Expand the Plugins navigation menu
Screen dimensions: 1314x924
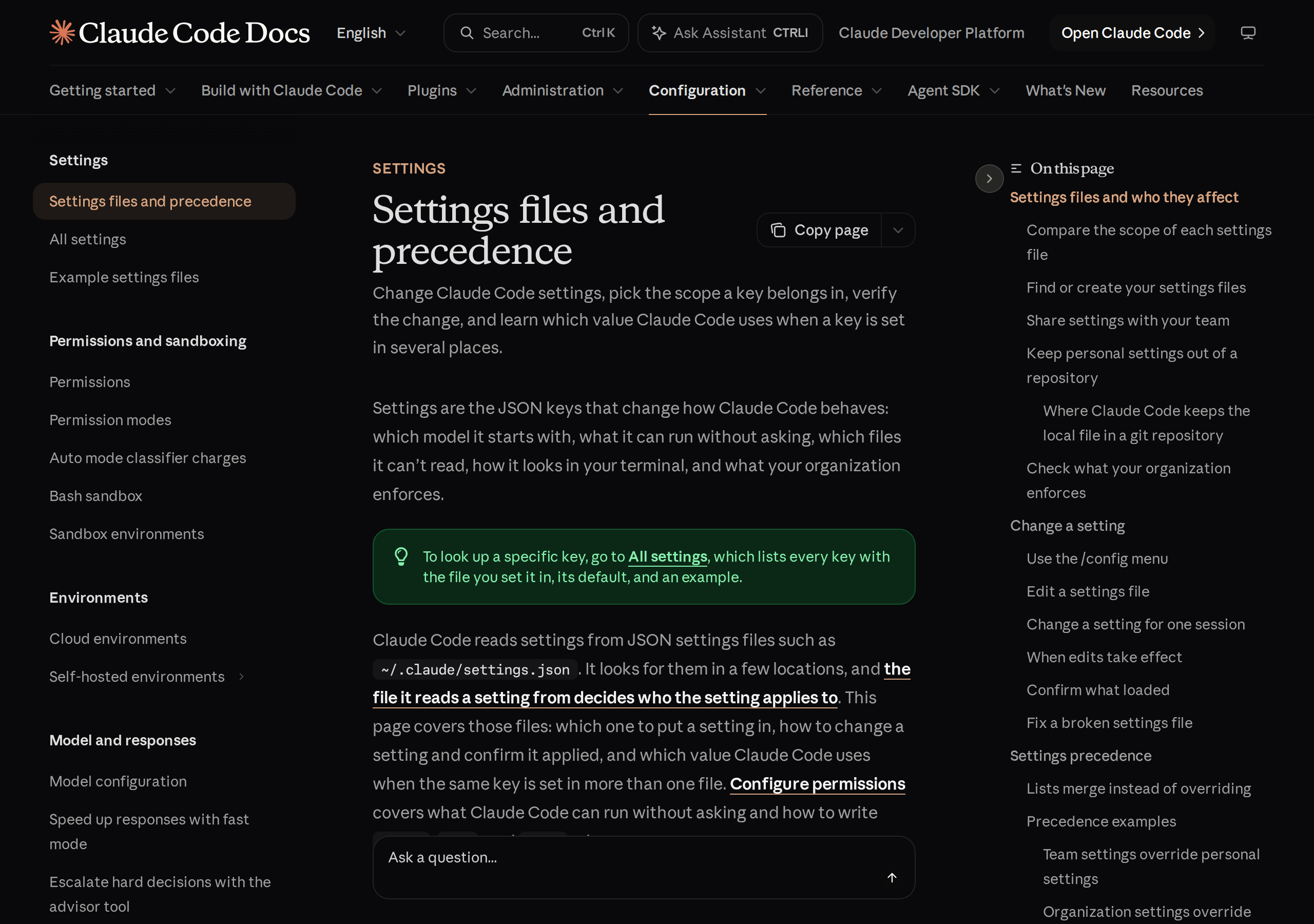pos(442,90)
